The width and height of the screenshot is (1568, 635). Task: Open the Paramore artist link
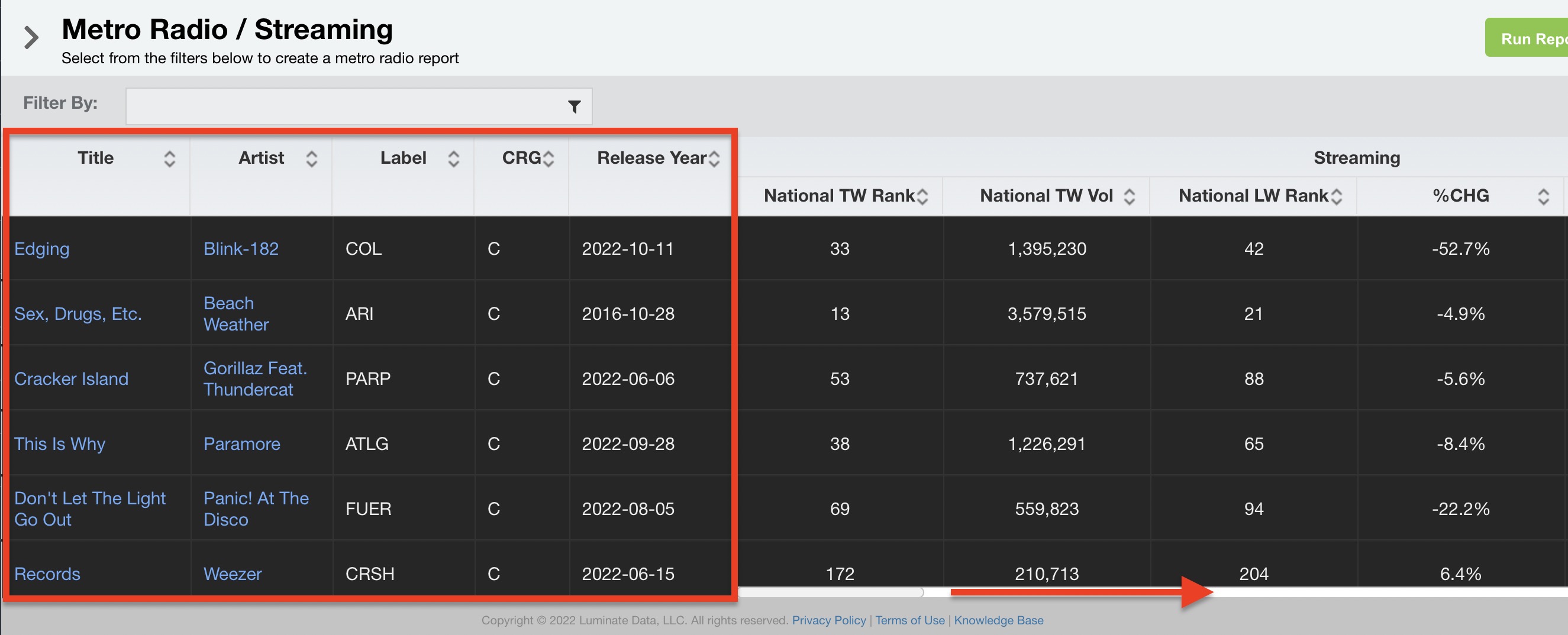(x=241, y=444)
